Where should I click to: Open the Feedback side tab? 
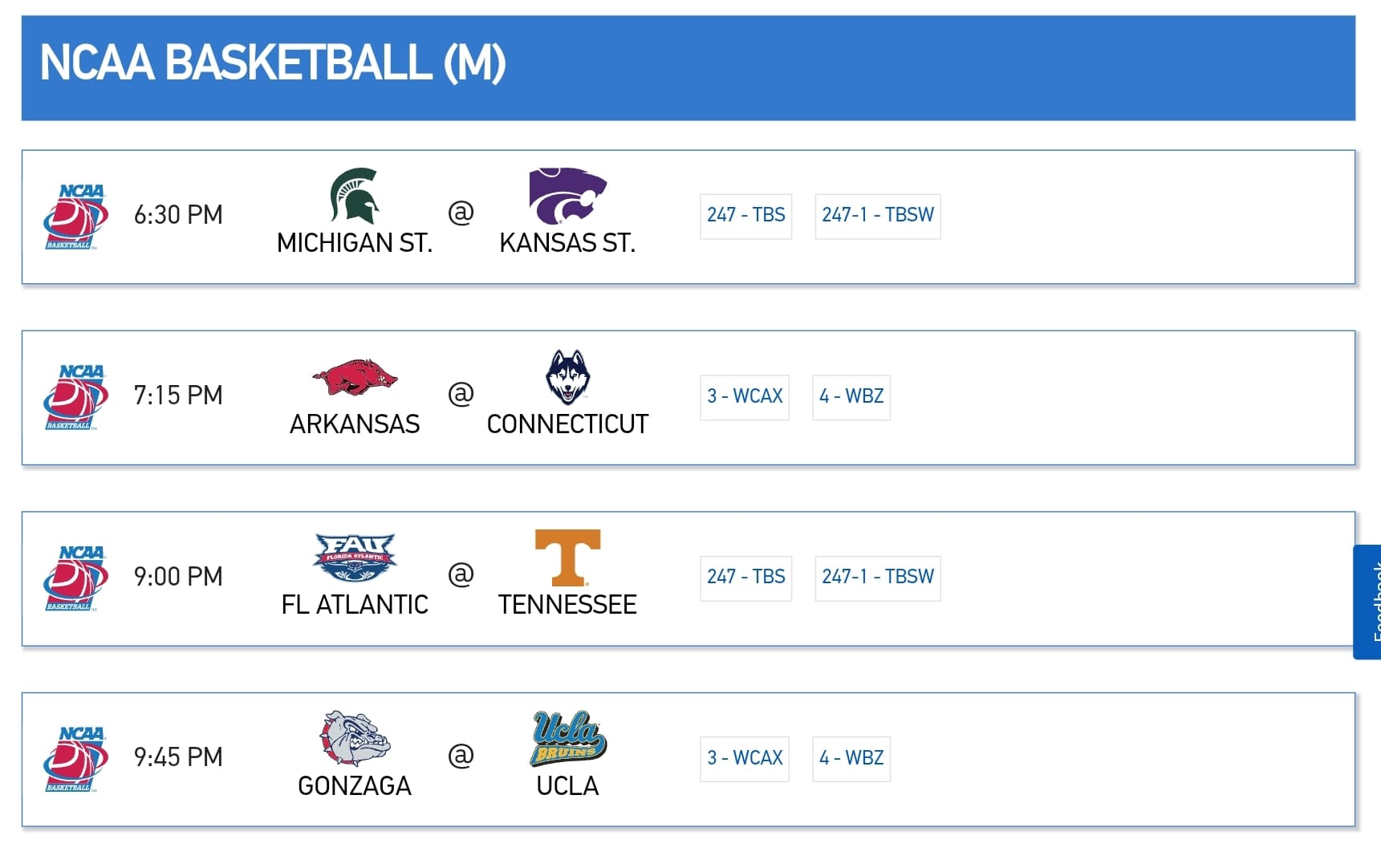pyautogui.click(x=1369, y=602)
